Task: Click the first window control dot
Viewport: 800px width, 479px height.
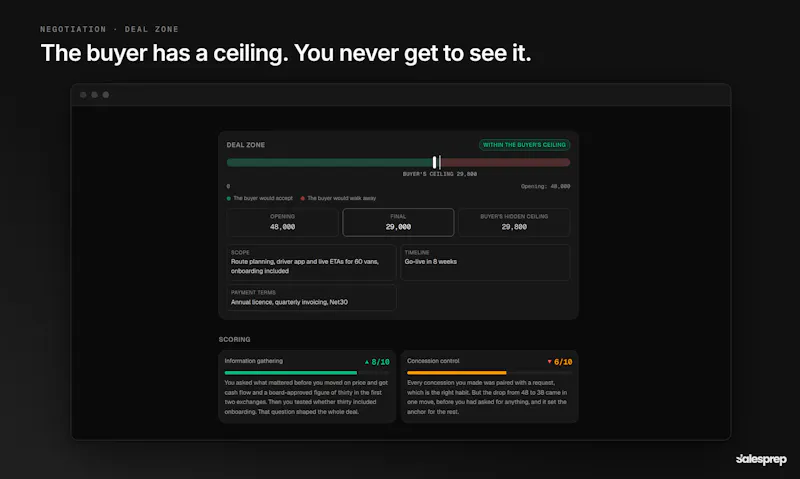Action: coord(83,95)
